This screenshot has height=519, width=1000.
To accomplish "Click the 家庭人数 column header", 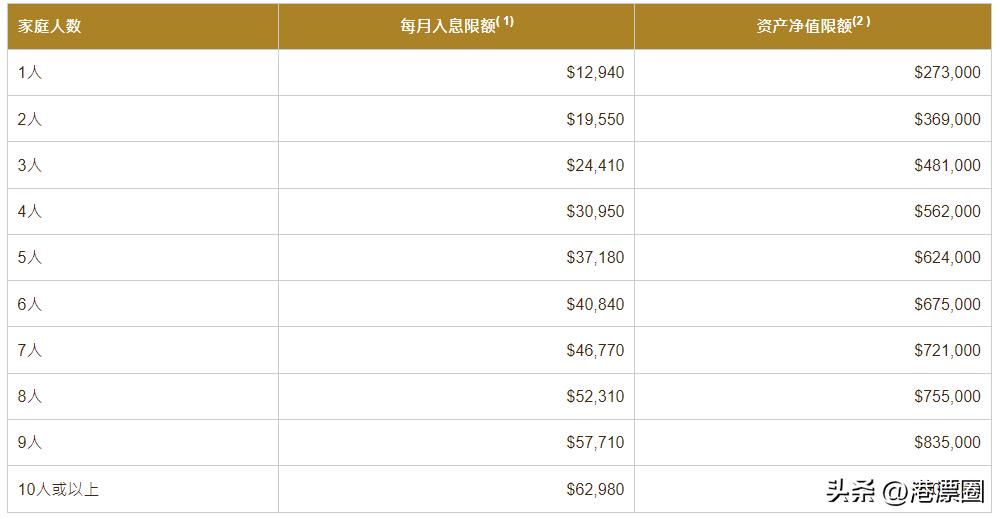I will click(49, 27).
